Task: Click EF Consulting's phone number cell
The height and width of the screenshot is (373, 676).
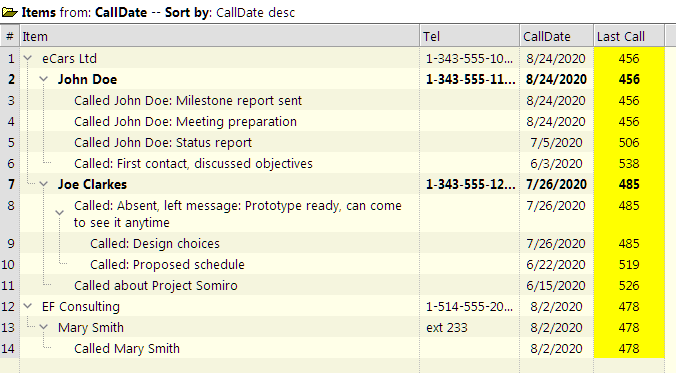Action: tap(469, 307)
